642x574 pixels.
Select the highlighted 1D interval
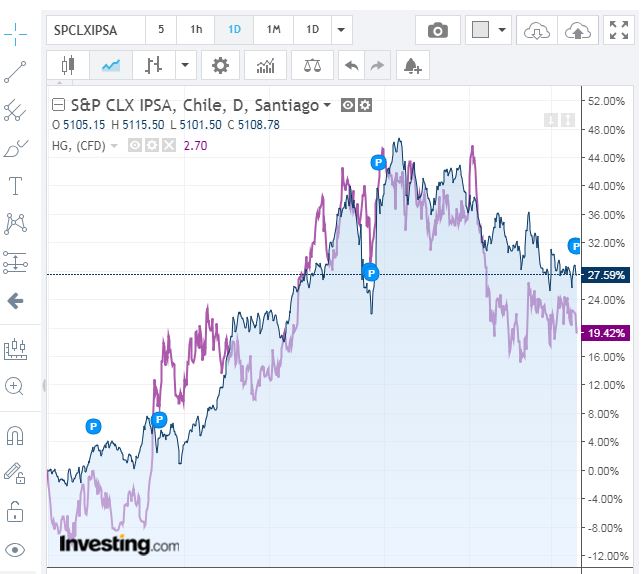pos(234,30)
